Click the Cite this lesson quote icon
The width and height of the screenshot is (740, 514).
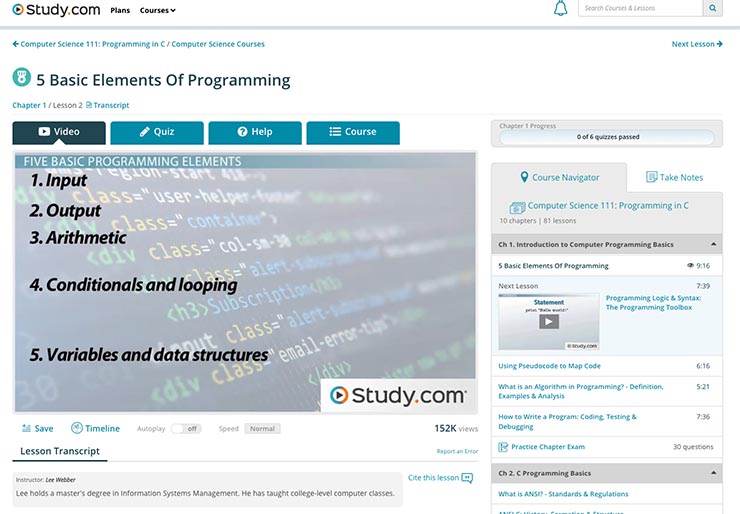[x=467, y=478]
